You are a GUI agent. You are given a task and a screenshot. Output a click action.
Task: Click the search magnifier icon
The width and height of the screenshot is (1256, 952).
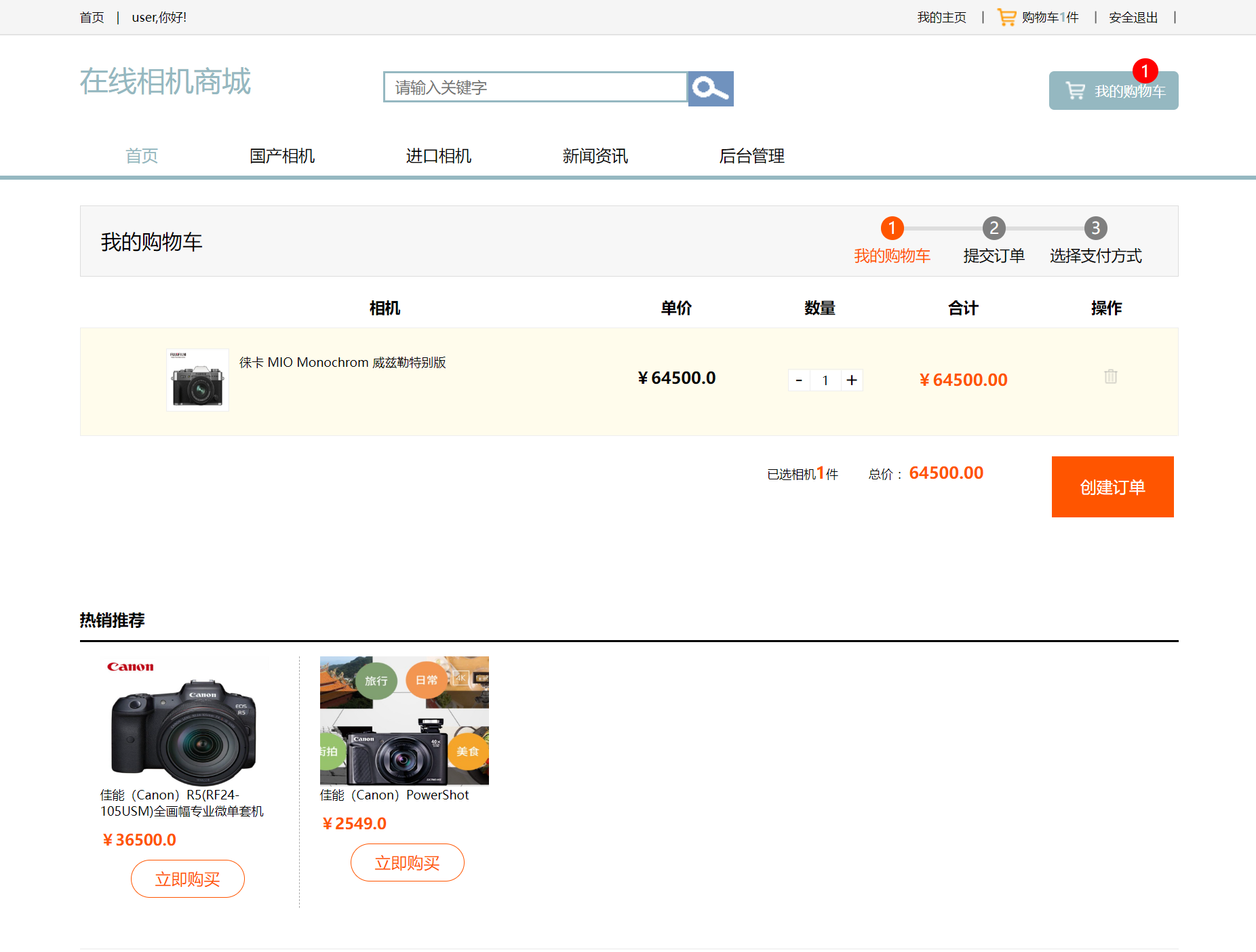pyautogui.click(x=709, y=88)
